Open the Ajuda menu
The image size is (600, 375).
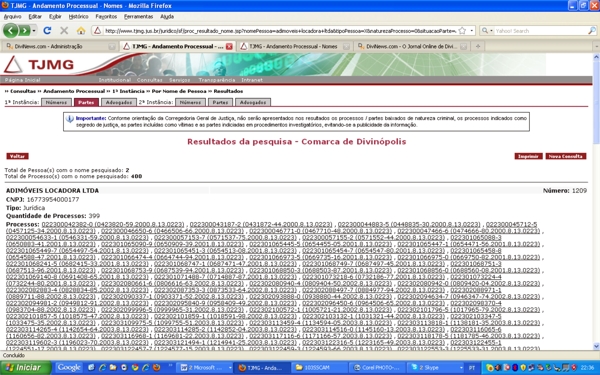pyautogui.click(x=167, y=16)
